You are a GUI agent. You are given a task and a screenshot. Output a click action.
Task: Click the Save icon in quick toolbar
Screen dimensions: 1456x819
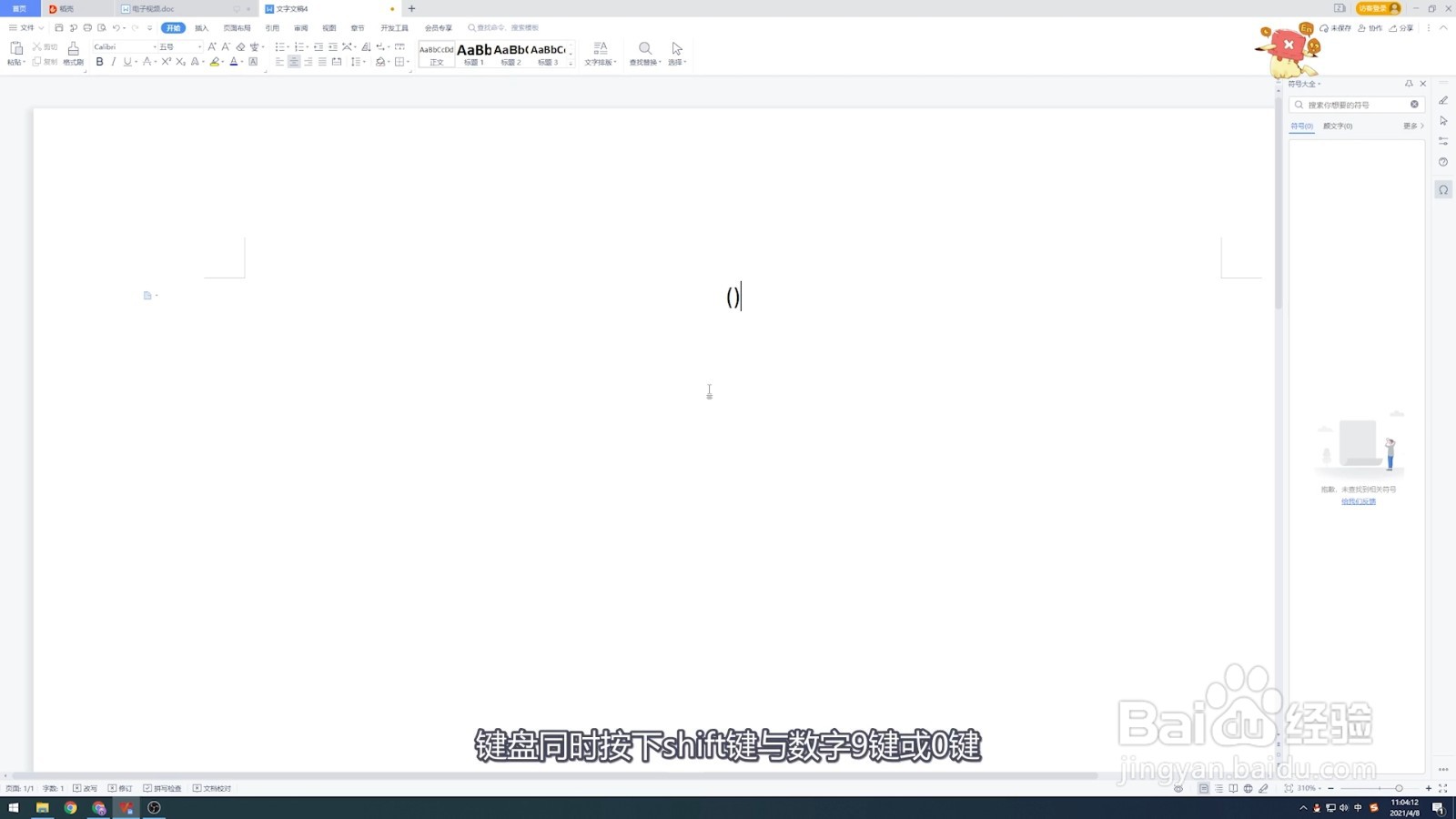[x=59, y=27]
